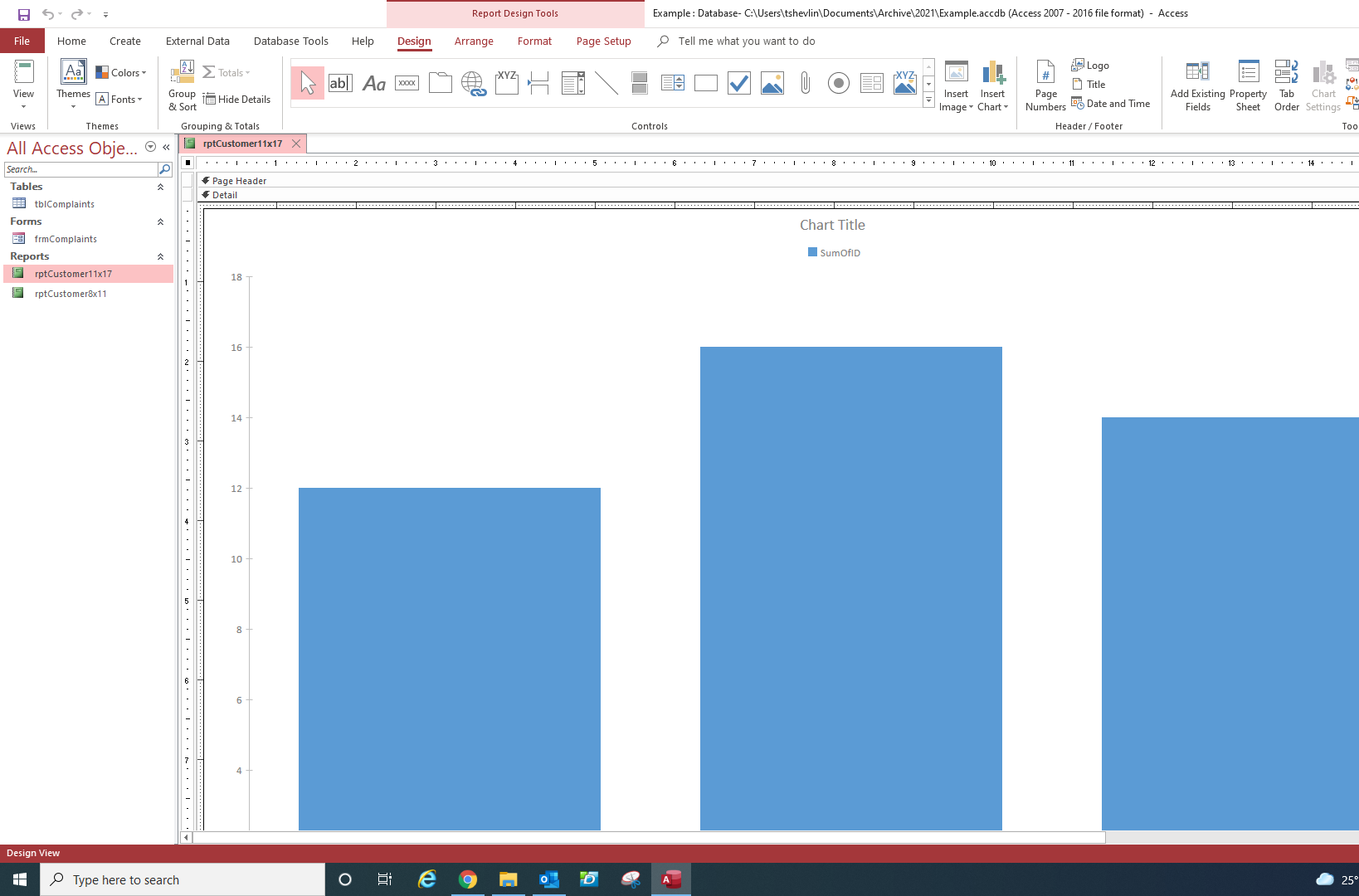The width and height of the screenshot is (1359, 896).
Task: Open the tblComplaints table
Action: (65, 204)
